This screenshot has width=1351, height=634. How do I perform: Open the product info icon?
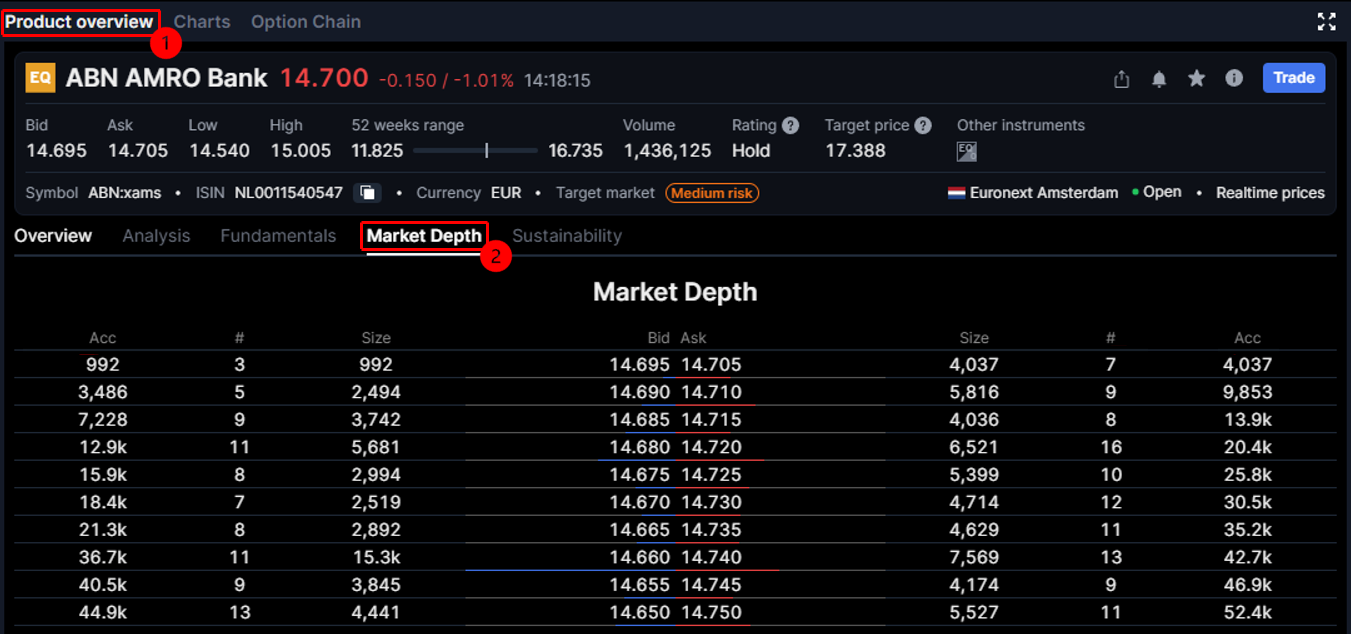[x=1234, y=78]
